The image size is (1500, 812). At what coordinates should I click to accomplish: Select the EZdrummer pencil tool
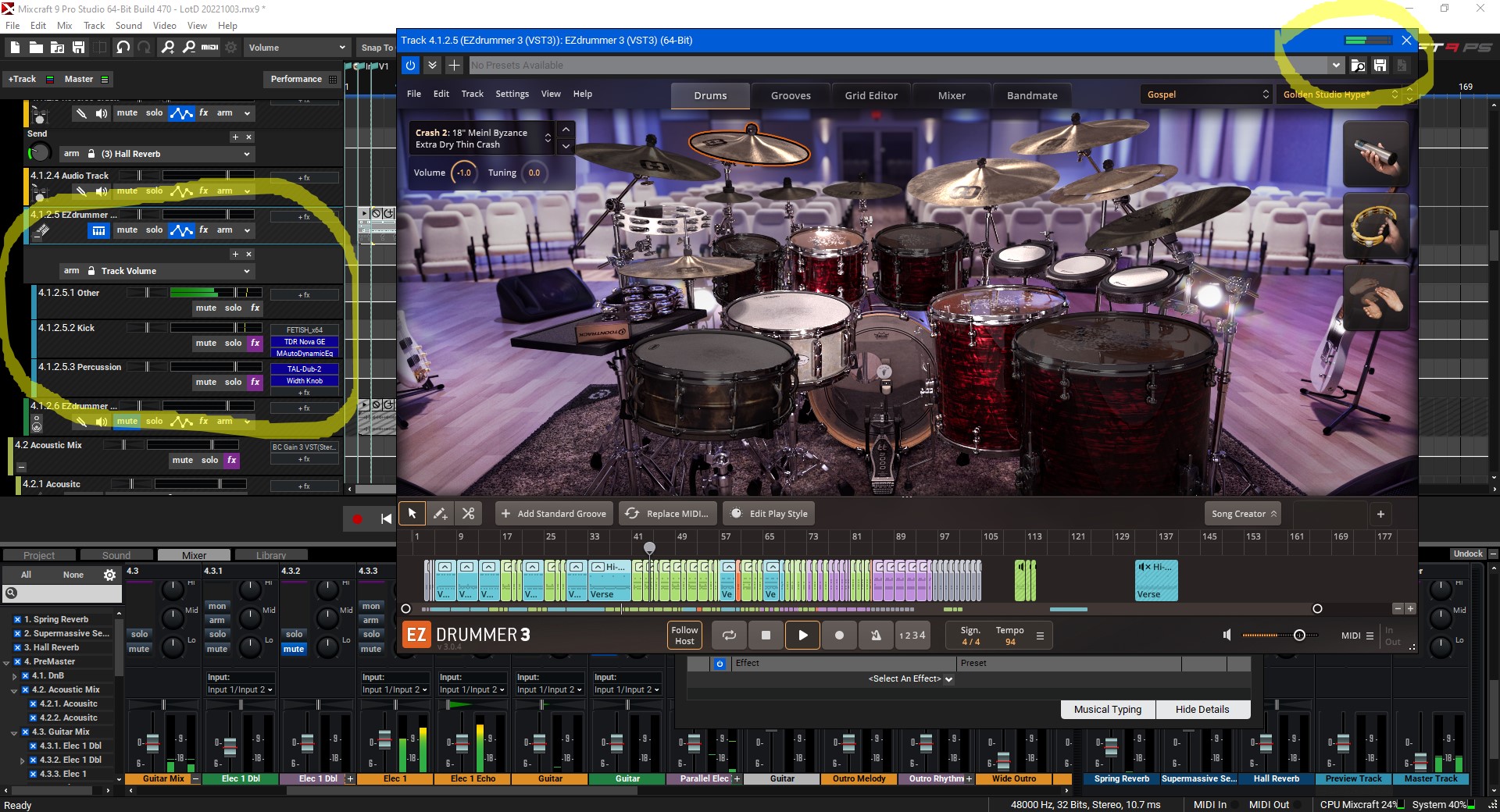(440, 513)
